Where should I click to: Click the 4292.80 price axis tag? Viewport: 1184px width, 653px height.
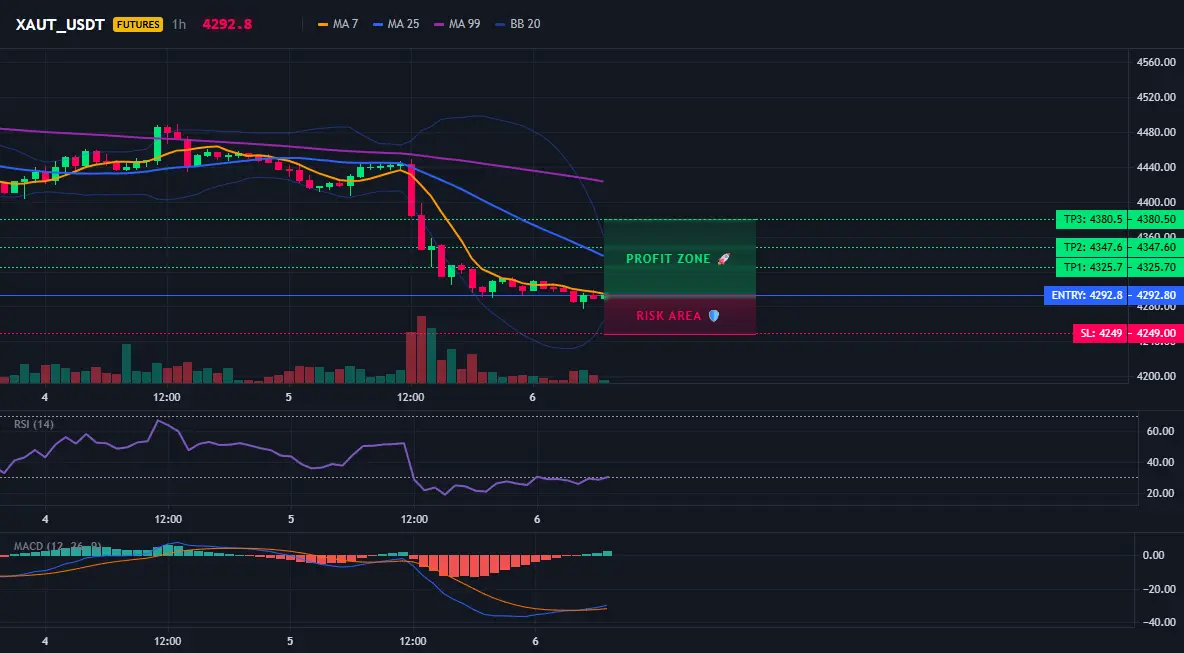pos(1155,296)
